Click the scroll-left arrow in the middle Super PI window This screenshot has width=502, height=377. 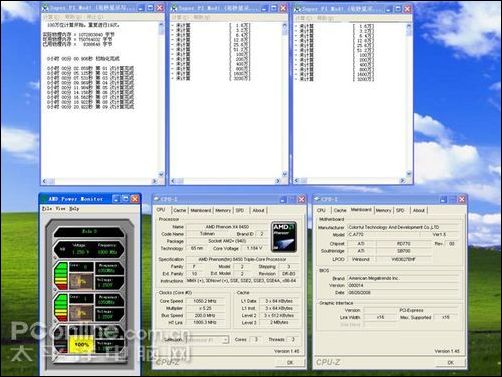coord(173,181)
